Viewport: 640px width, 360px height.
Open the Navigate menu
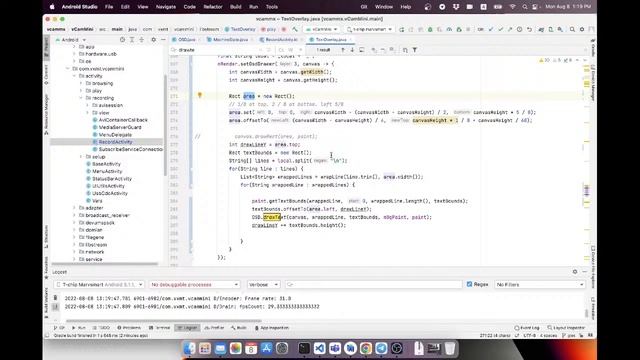166,7
